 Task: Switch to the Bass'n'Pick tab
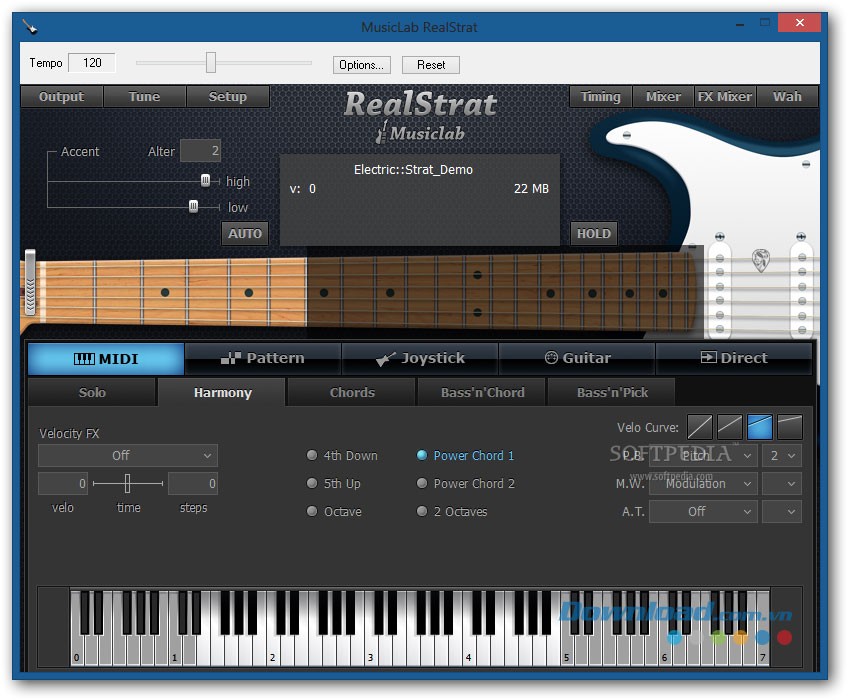611,393
